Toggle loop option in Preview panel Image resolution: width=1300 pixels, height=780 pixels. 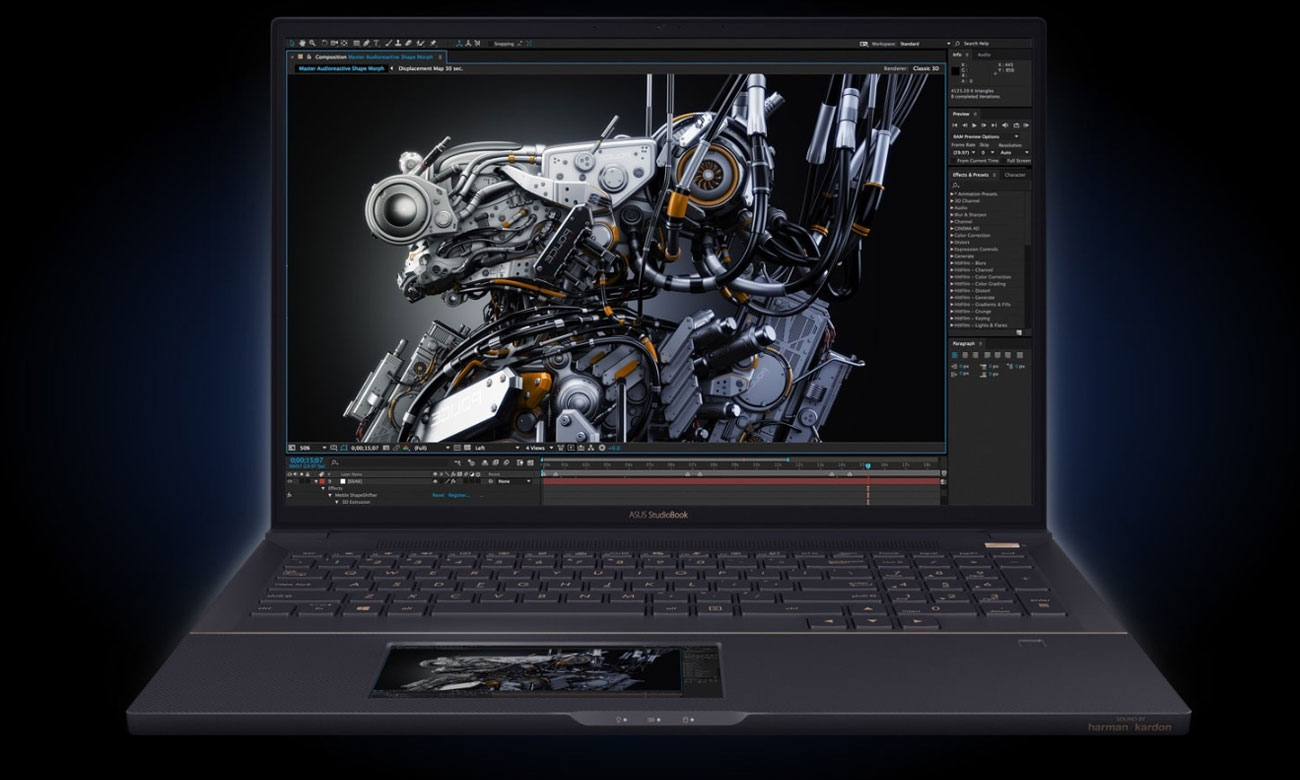1016,125
